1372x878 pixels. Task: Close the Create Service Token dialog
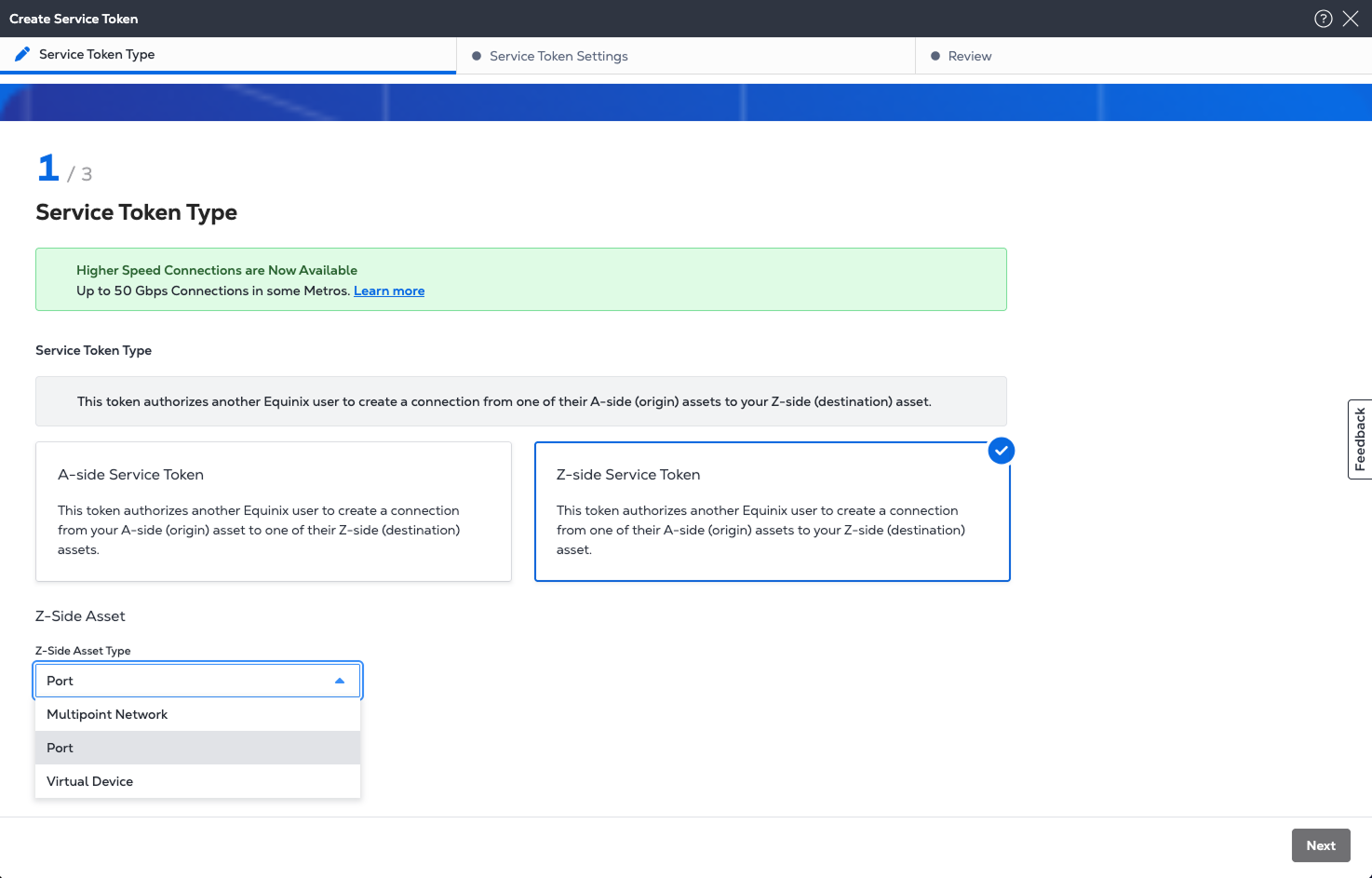[x=1351, y=19]
